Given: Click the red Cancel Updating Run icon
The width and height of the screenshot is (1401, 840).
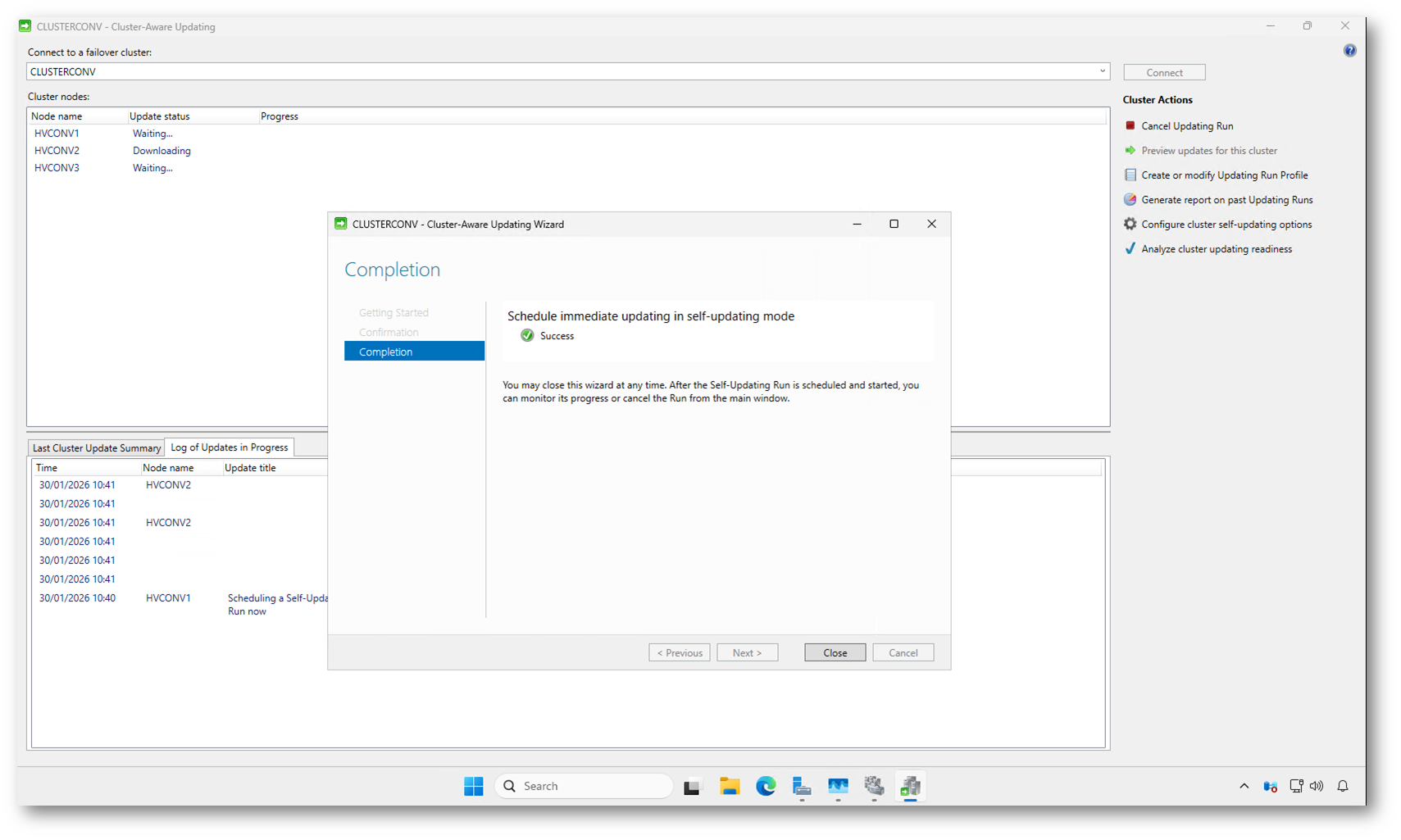Looking at the screenshot, I should click(x=1130, y=125).
